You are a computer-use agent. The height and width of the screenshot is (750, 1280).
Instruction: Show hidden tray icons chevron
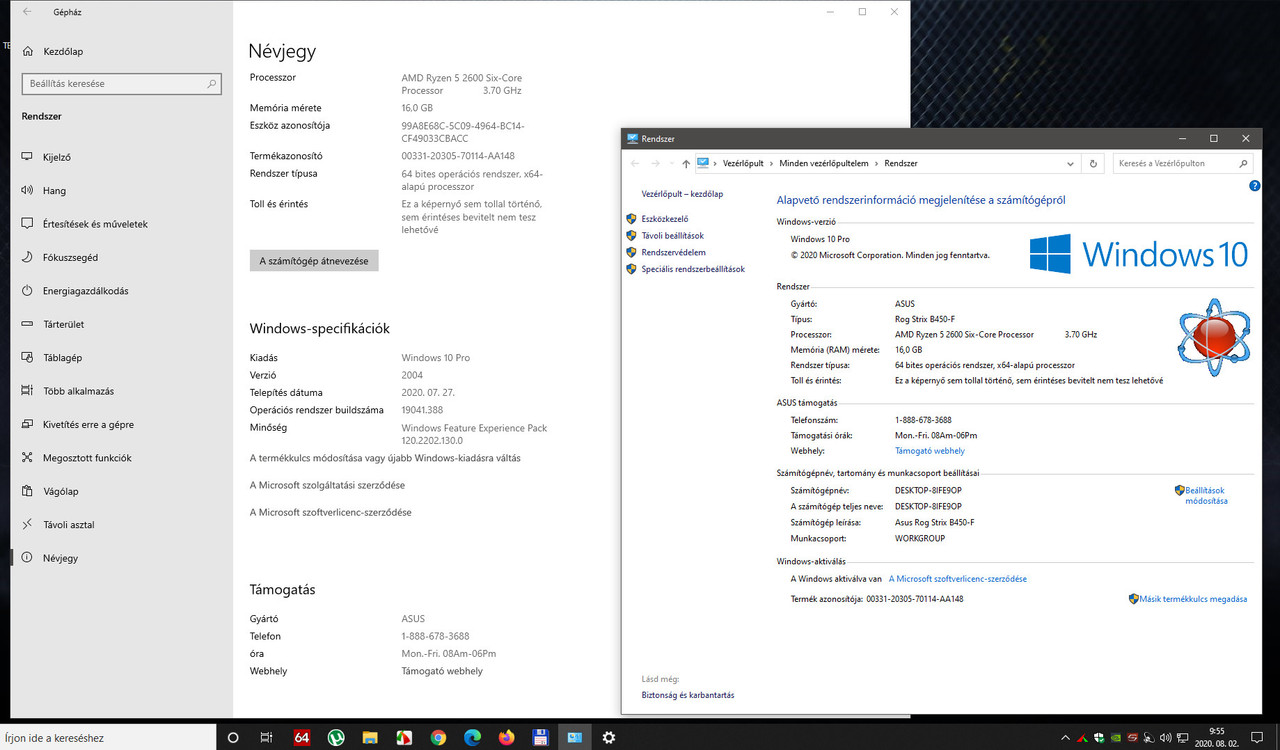[1065, 738]
